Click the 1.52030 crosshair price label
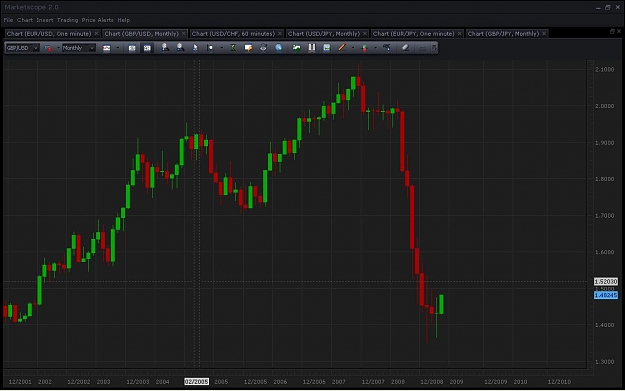This screenshot has height=391, width=625. coord(605,281)
